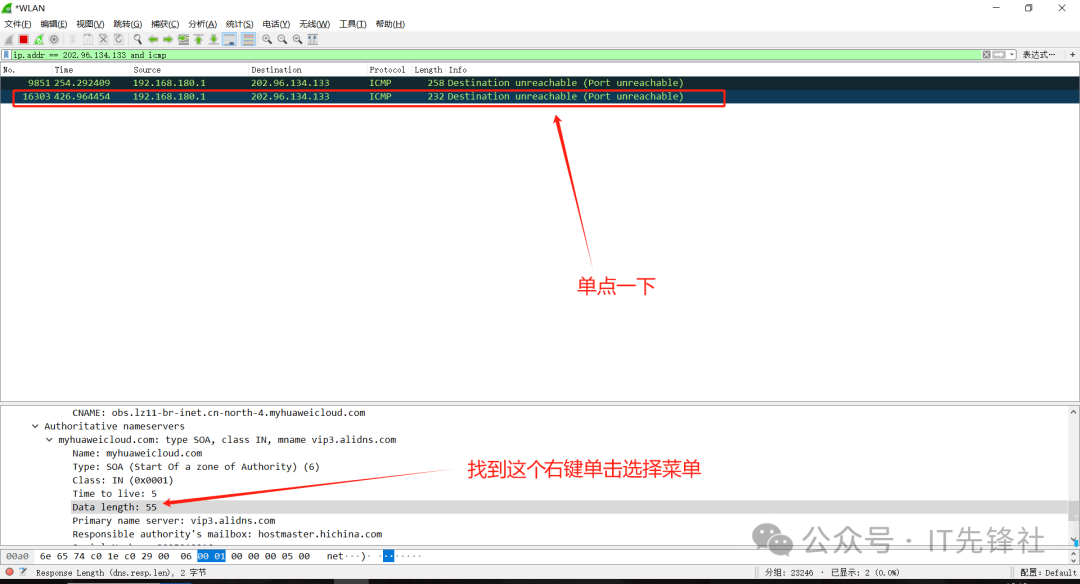The image size is (1080, 584).
Task: Clear the display filter with X button
Action: click(986, 55)
